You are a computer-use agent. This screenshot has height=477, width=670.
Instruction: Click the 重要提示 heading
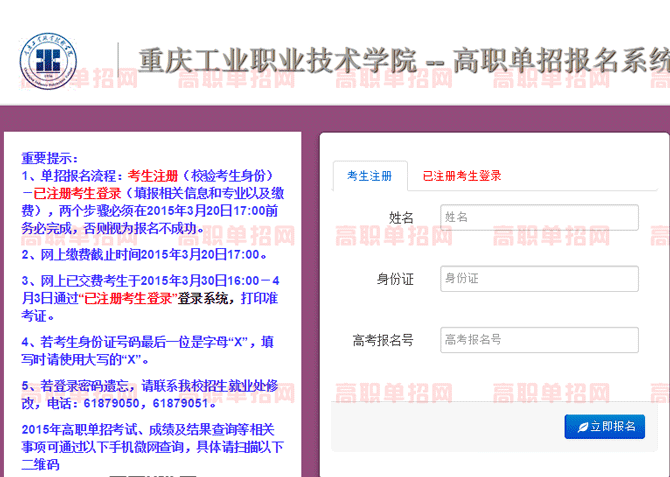(x=49, y=158)
